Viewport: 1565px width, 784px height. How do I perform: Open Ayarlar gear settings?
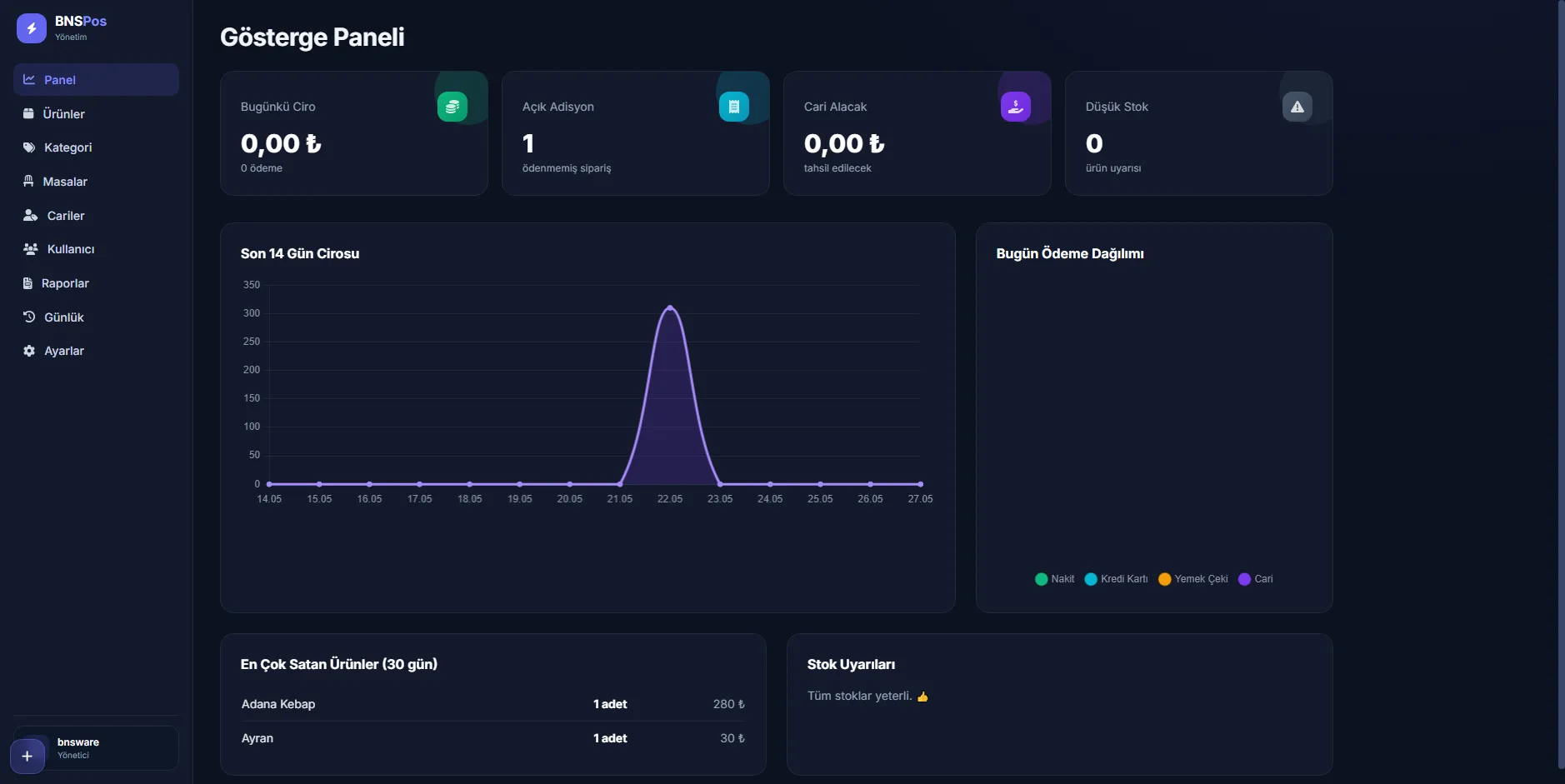29,351
